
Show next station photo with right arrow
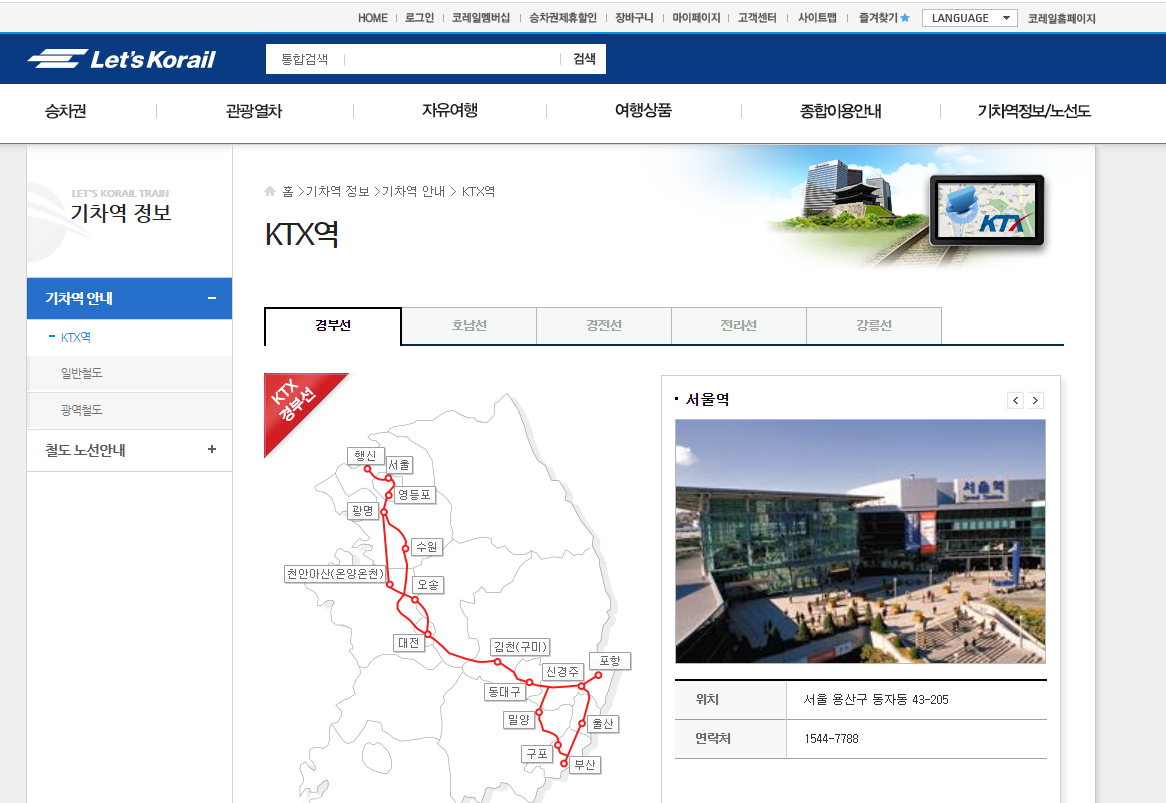coord(1035,400)
